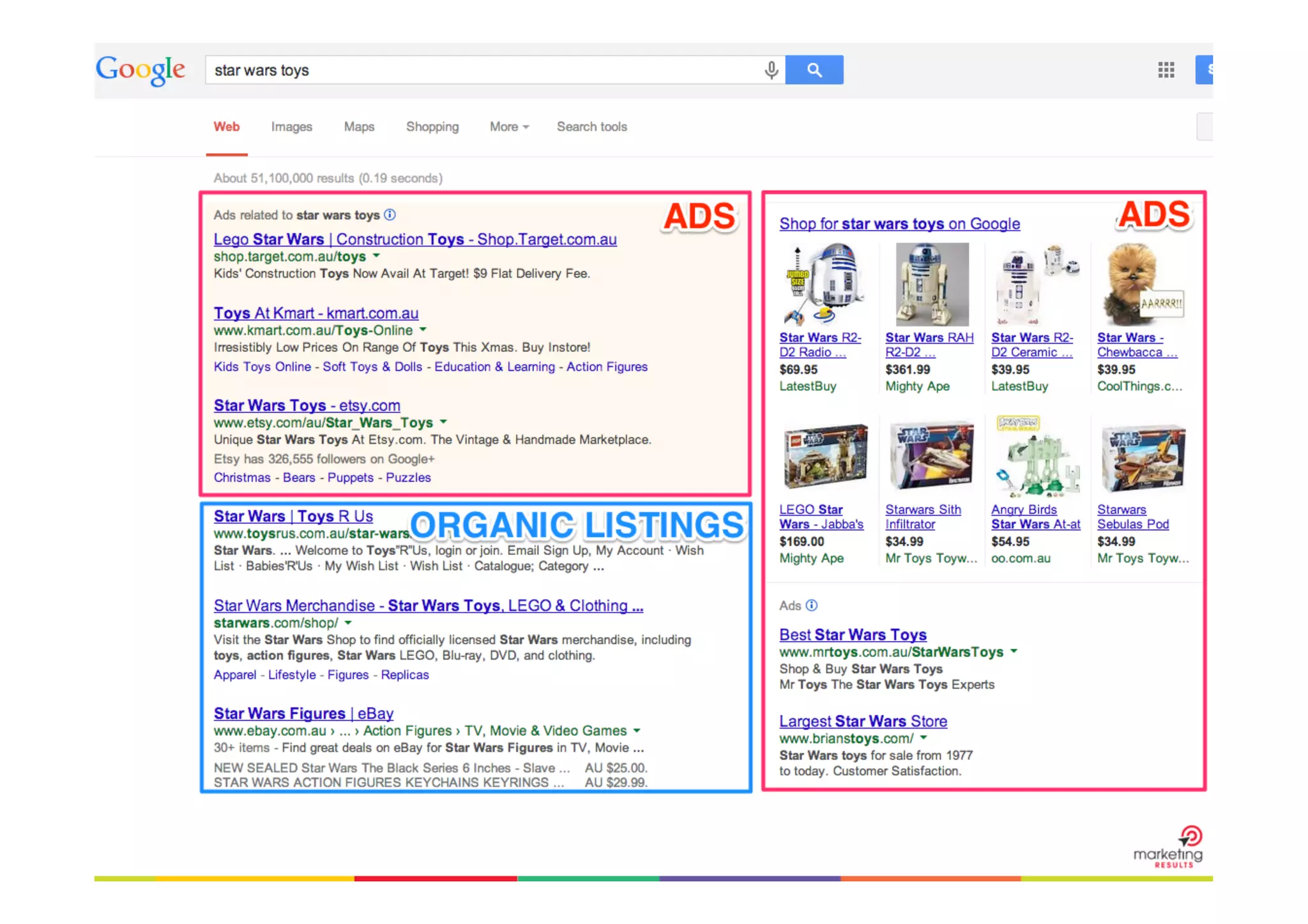This screenshot has width=1308, height=924.
Task: Open the 'Best Star Wars Toys' ad
Action: (x=853, y=634)
